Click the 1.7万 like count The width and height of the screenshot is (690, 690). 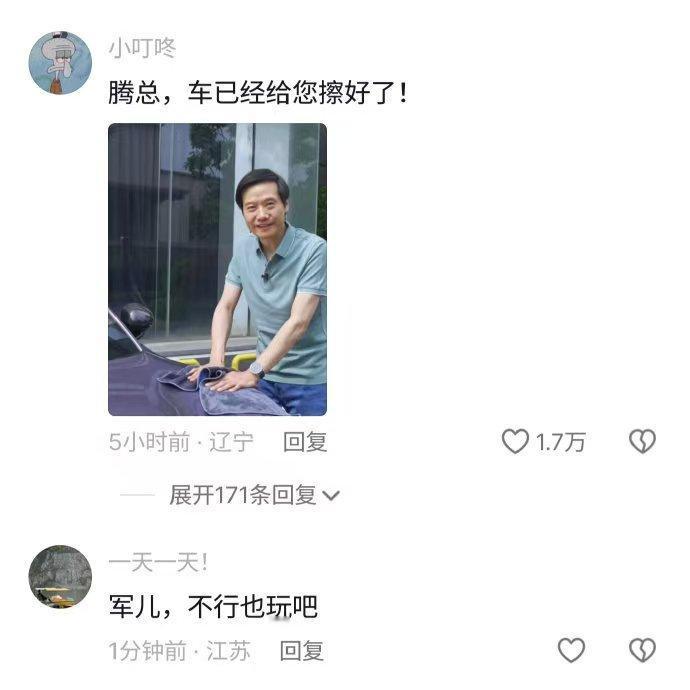point(560,442)
